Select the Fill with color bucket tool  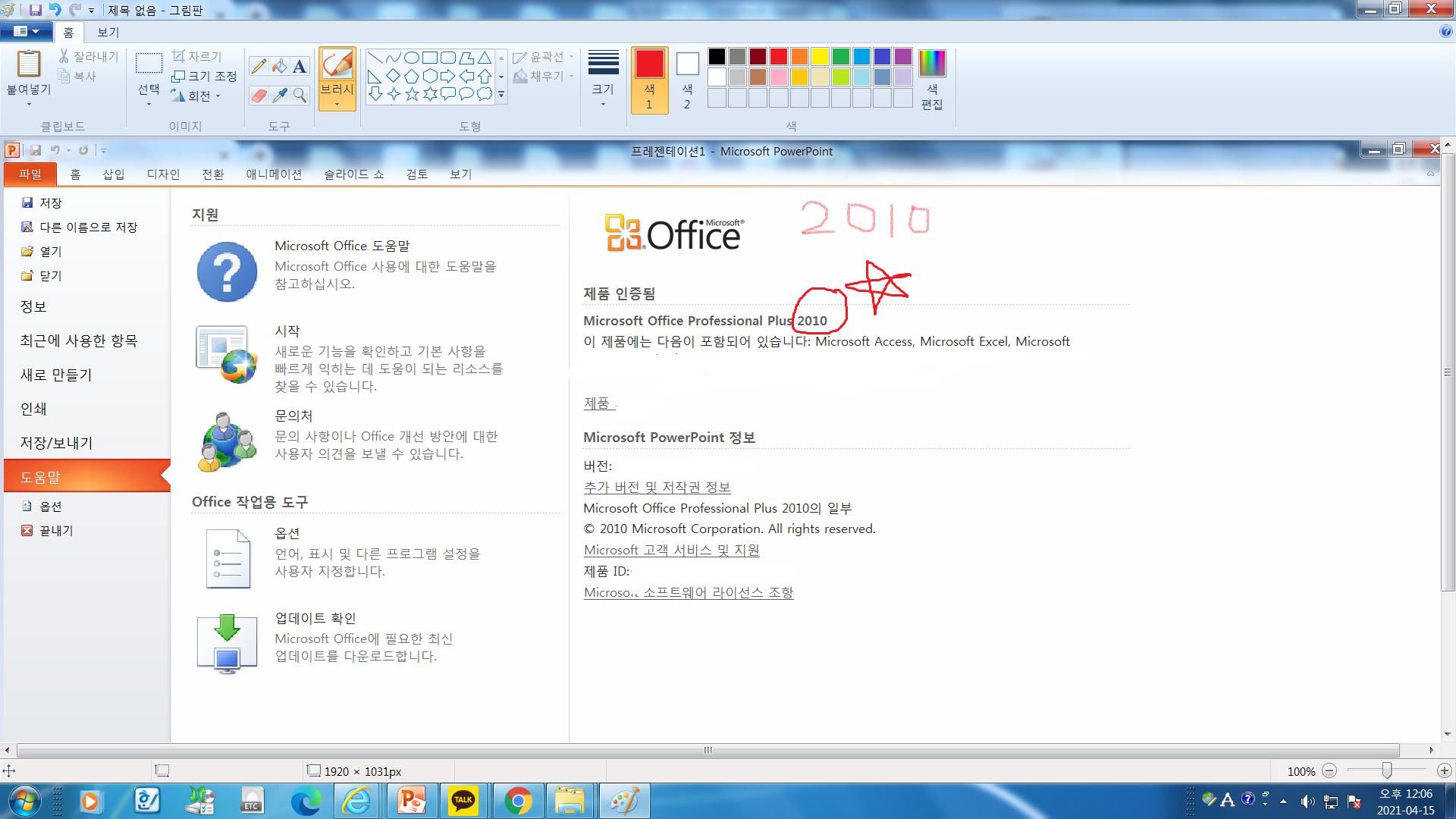(x=279, y=67)
